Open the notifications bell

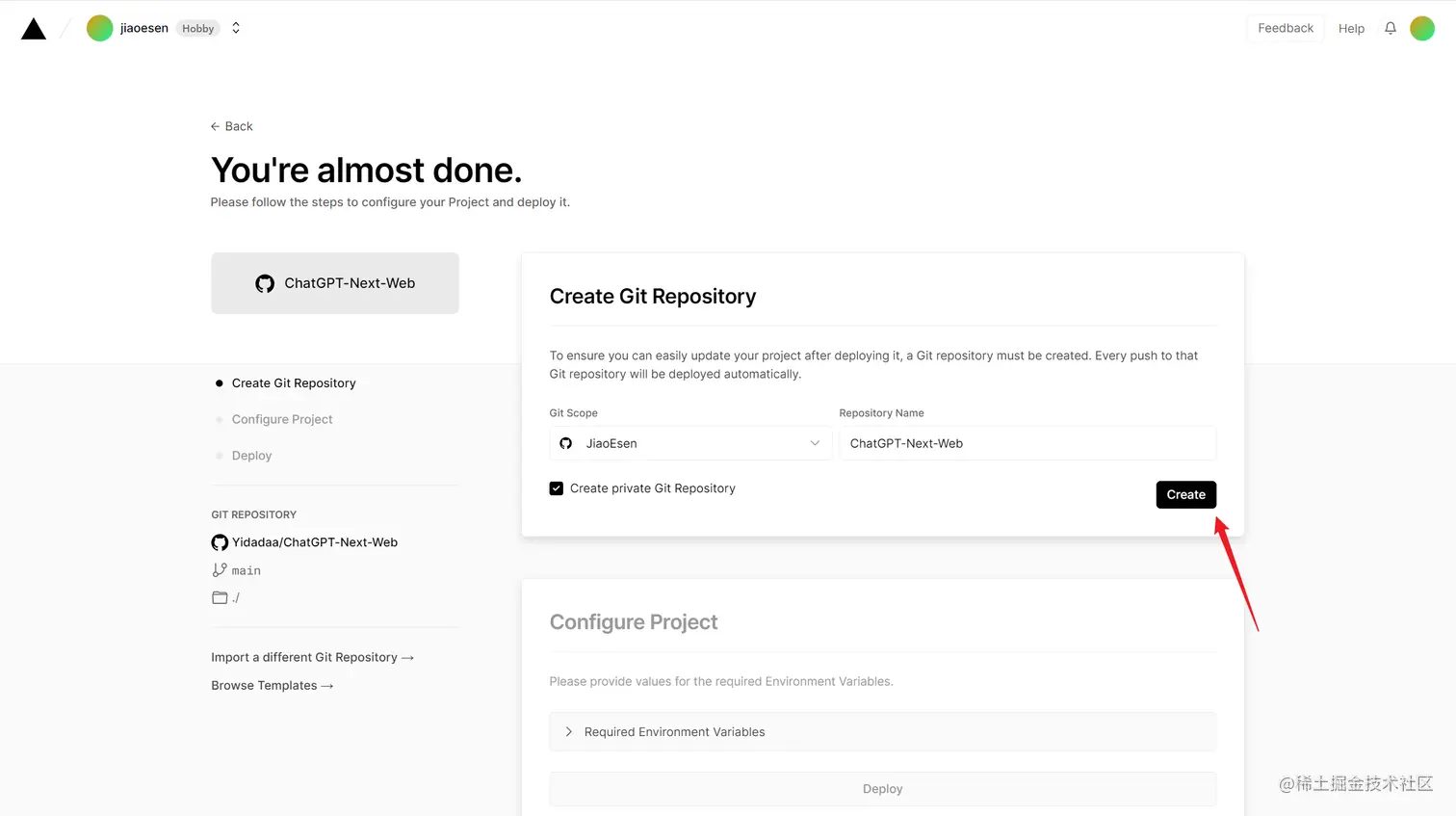coord(1391,28)
